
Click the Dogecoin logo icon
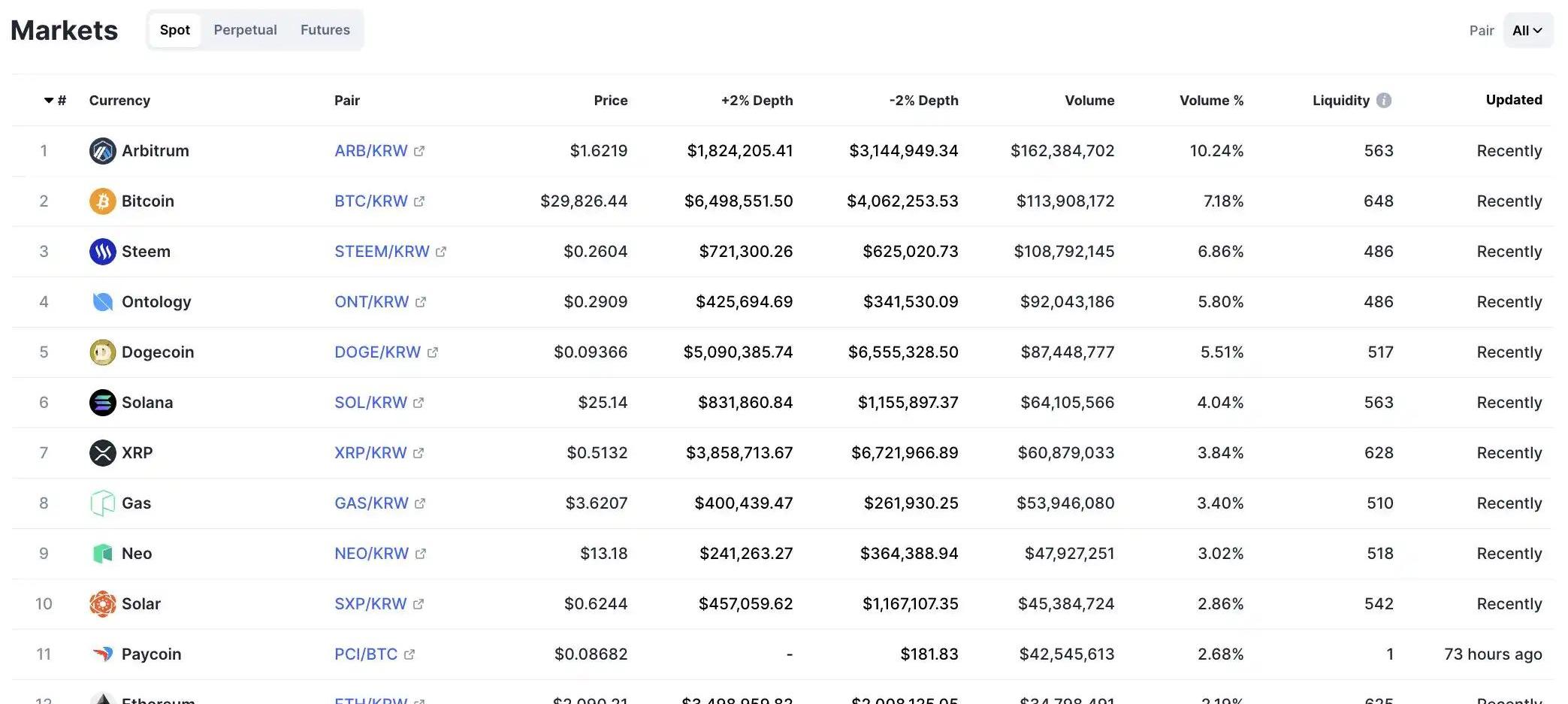(102, 352)
